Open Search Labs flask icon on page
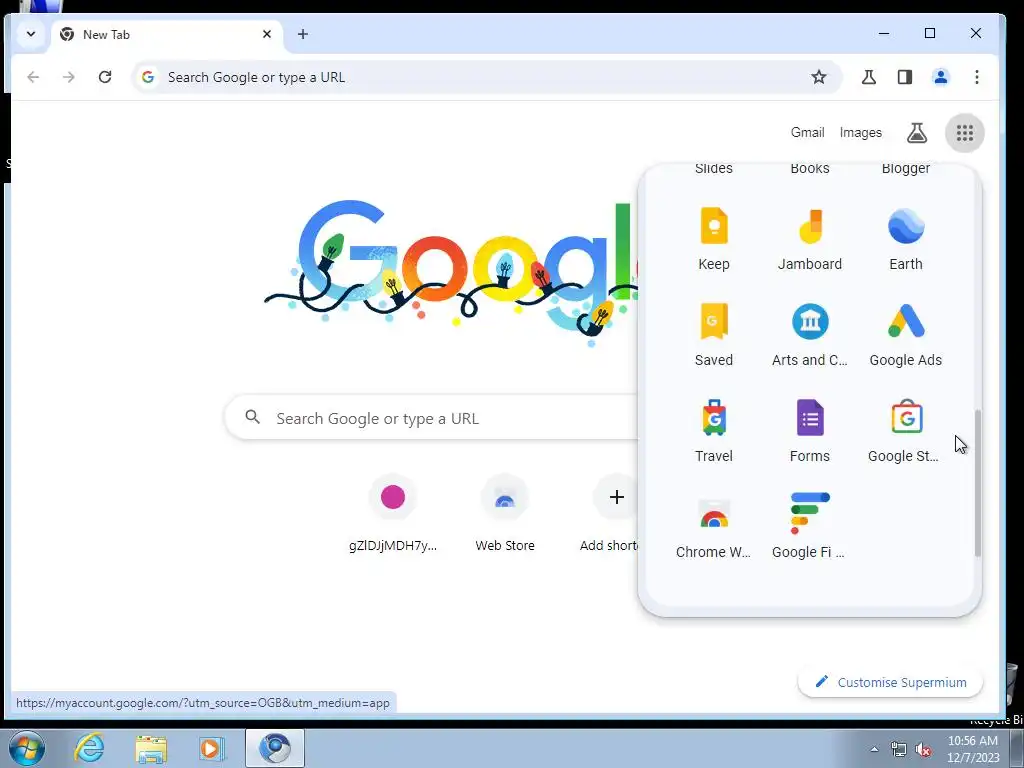This screenshot has height=768, width=1024. click(x=917, y=133)
